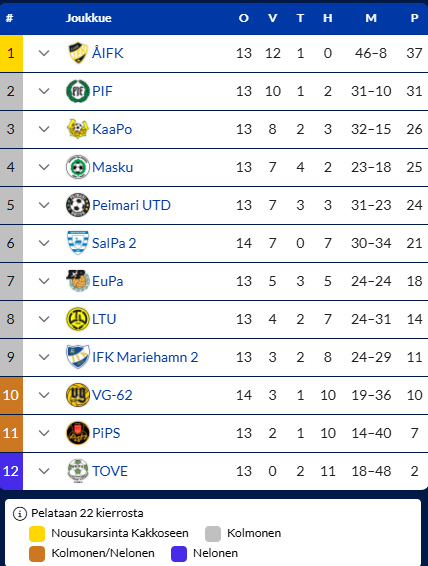Expand the IFK Mariehamn 2 row
428x566 pixels.
coord(44,357)
